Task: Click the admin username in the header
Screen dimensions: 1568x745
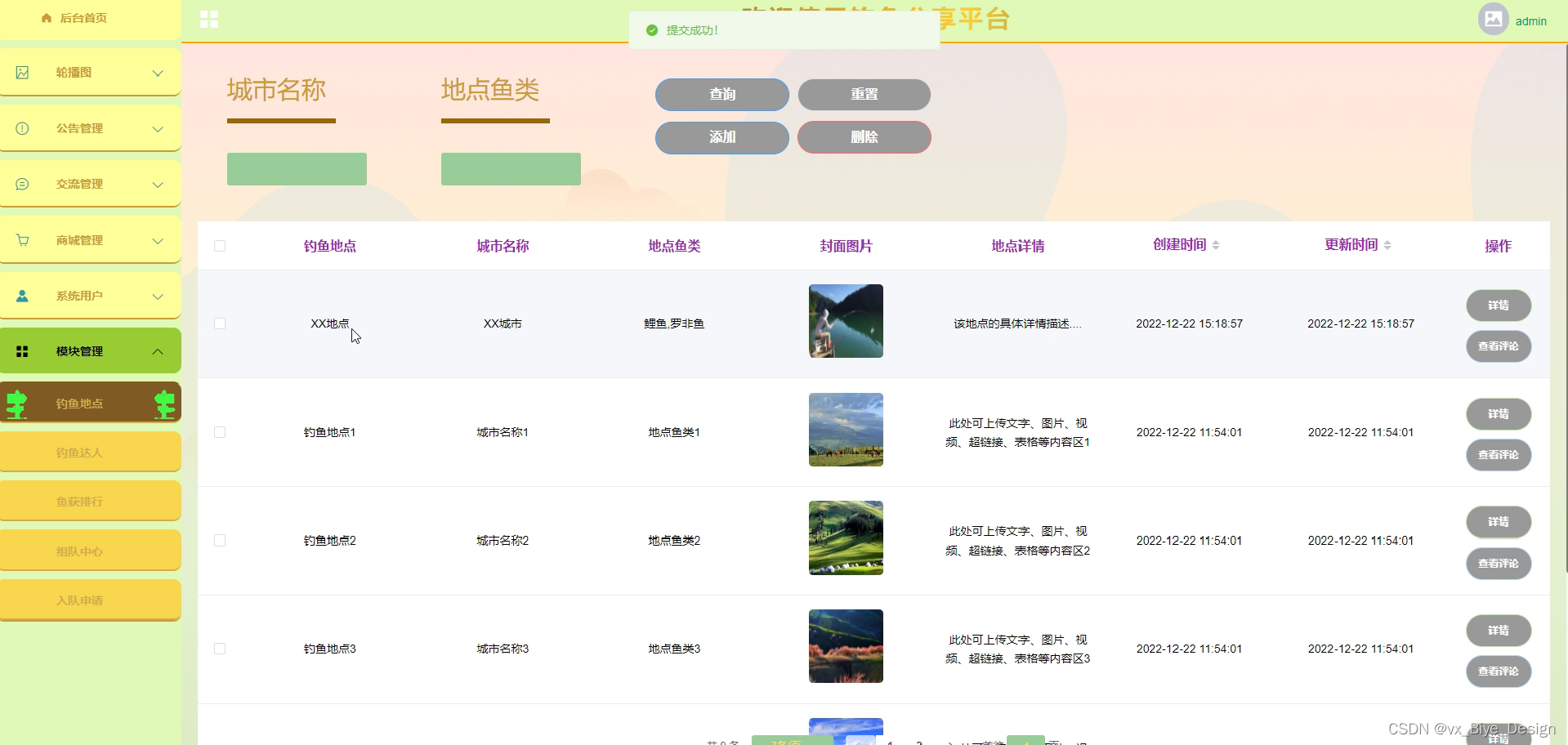Action: tap(1530, 21)
